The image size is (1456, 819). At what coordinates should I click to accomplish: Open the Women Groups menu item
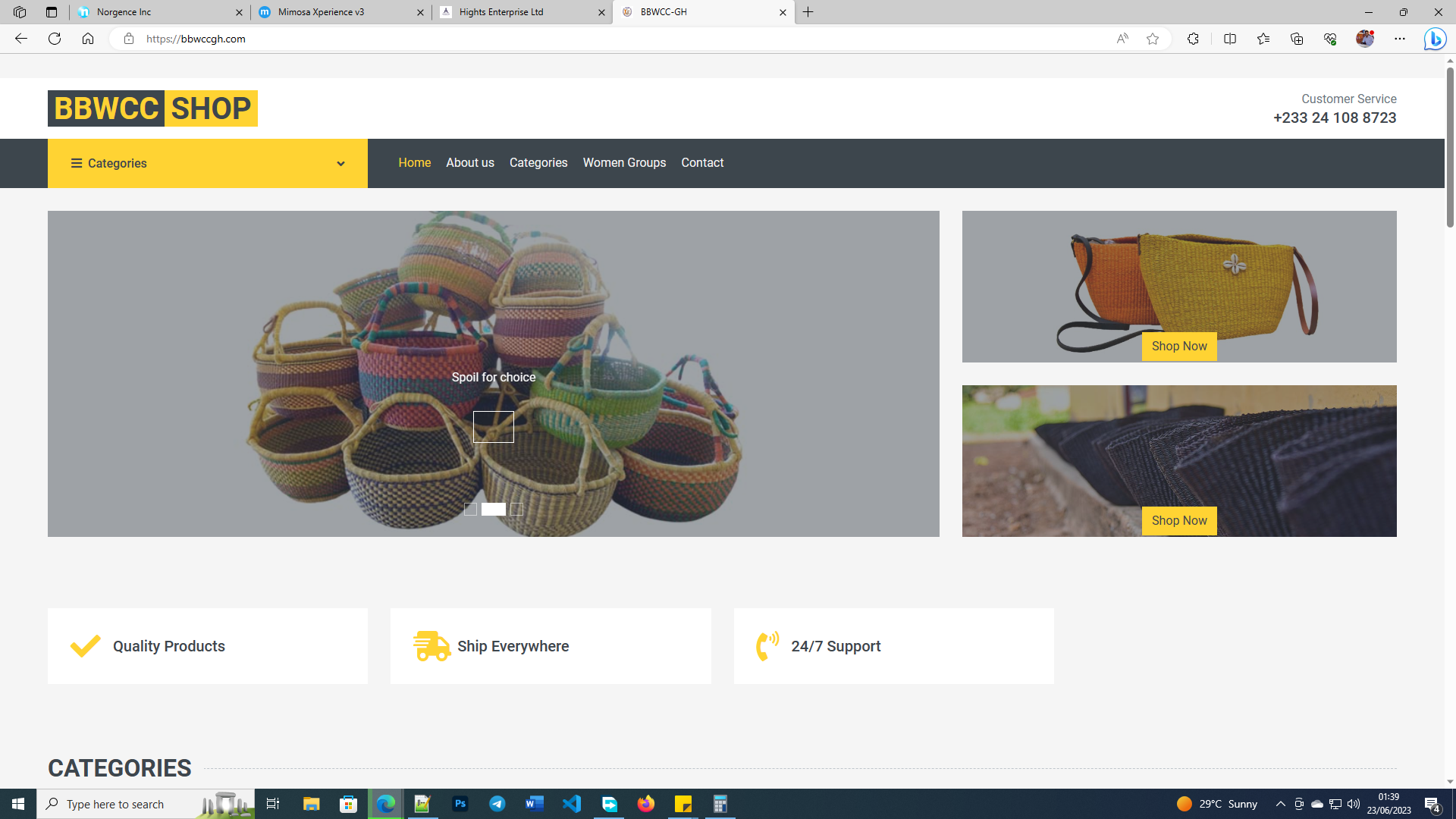624,162
